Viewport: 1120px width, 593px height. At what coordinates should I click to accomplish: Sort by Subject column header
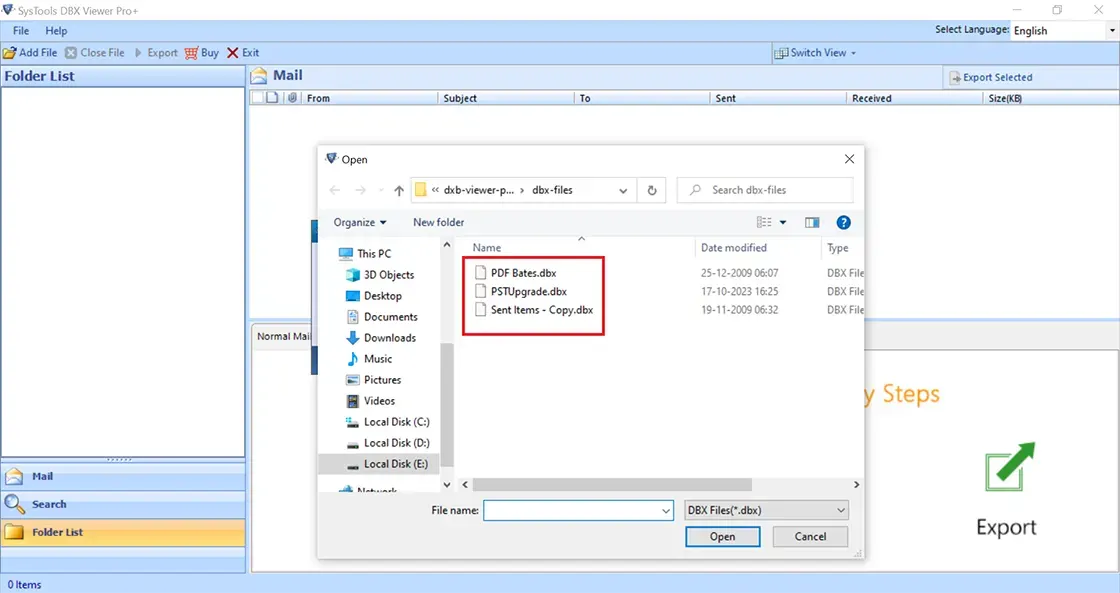click(506, 98)
